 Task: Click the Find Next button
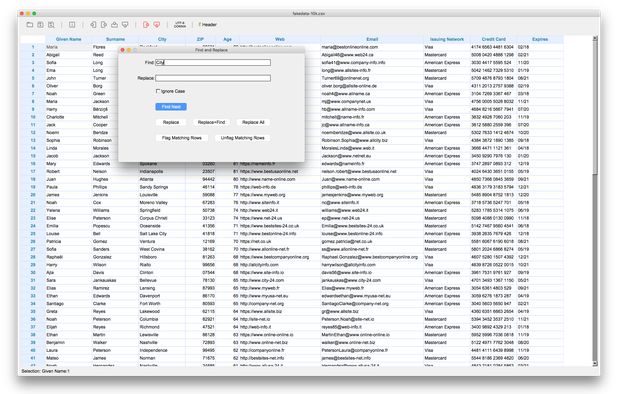pos(171,107)
